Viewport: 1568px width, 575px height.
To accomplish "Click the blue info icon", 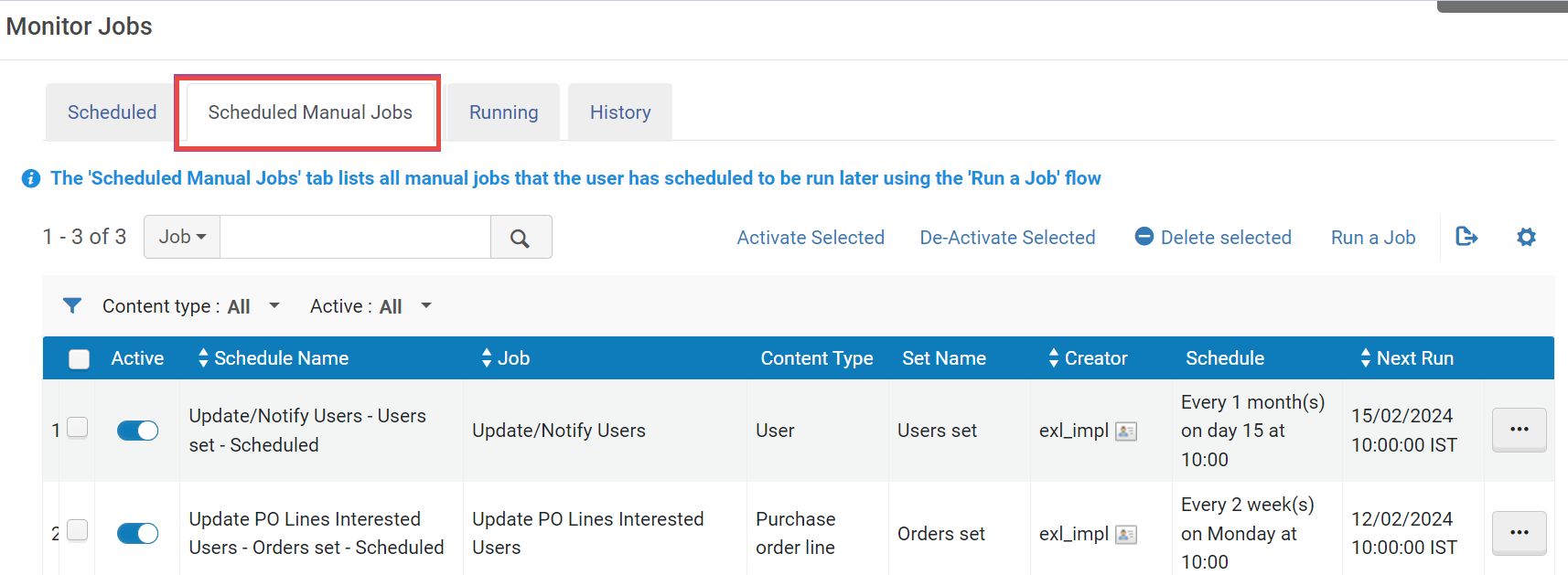I will (31, 178).
